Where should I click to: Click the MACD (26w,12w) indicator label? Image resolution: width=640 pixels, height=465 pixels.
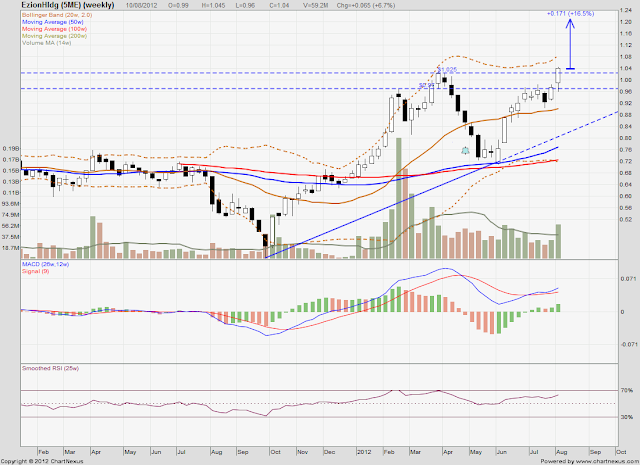[45, 264]
